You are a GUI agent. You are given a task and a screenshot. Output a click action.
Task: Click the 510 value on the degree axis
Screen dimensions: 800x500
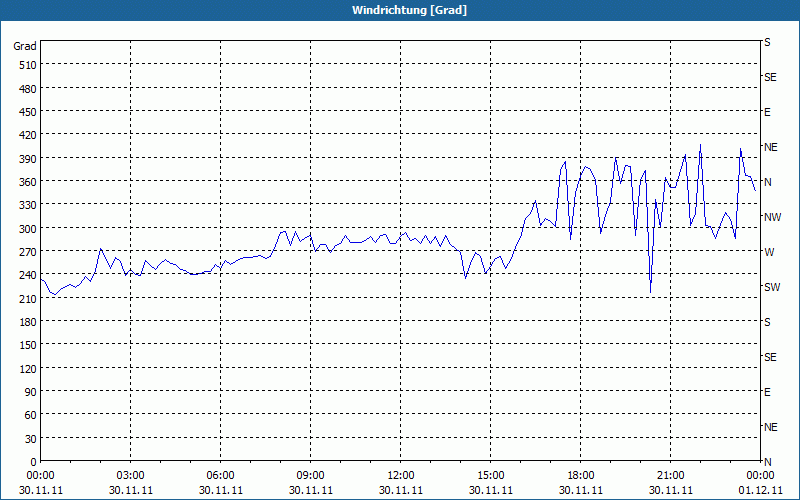pos(29,65)
